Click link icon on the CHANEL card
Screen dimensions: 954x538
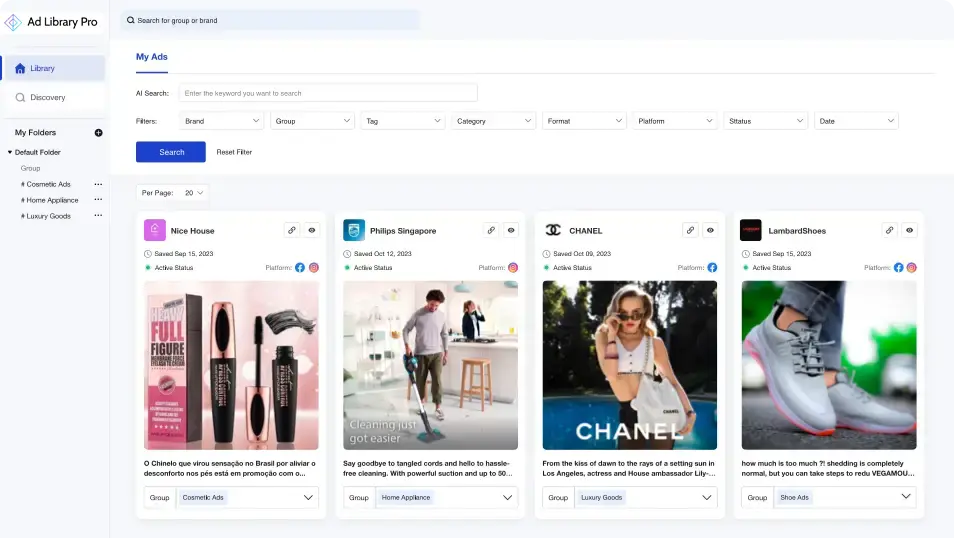pos(690,230)
